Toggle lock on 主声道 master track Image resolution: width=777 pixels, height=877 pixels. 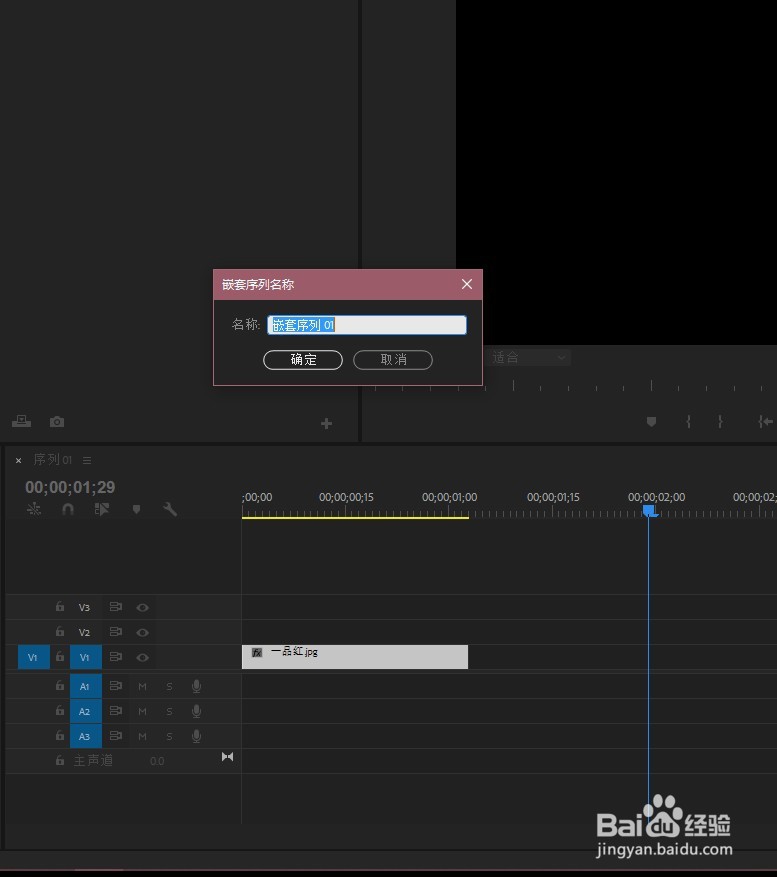[60, 760]
